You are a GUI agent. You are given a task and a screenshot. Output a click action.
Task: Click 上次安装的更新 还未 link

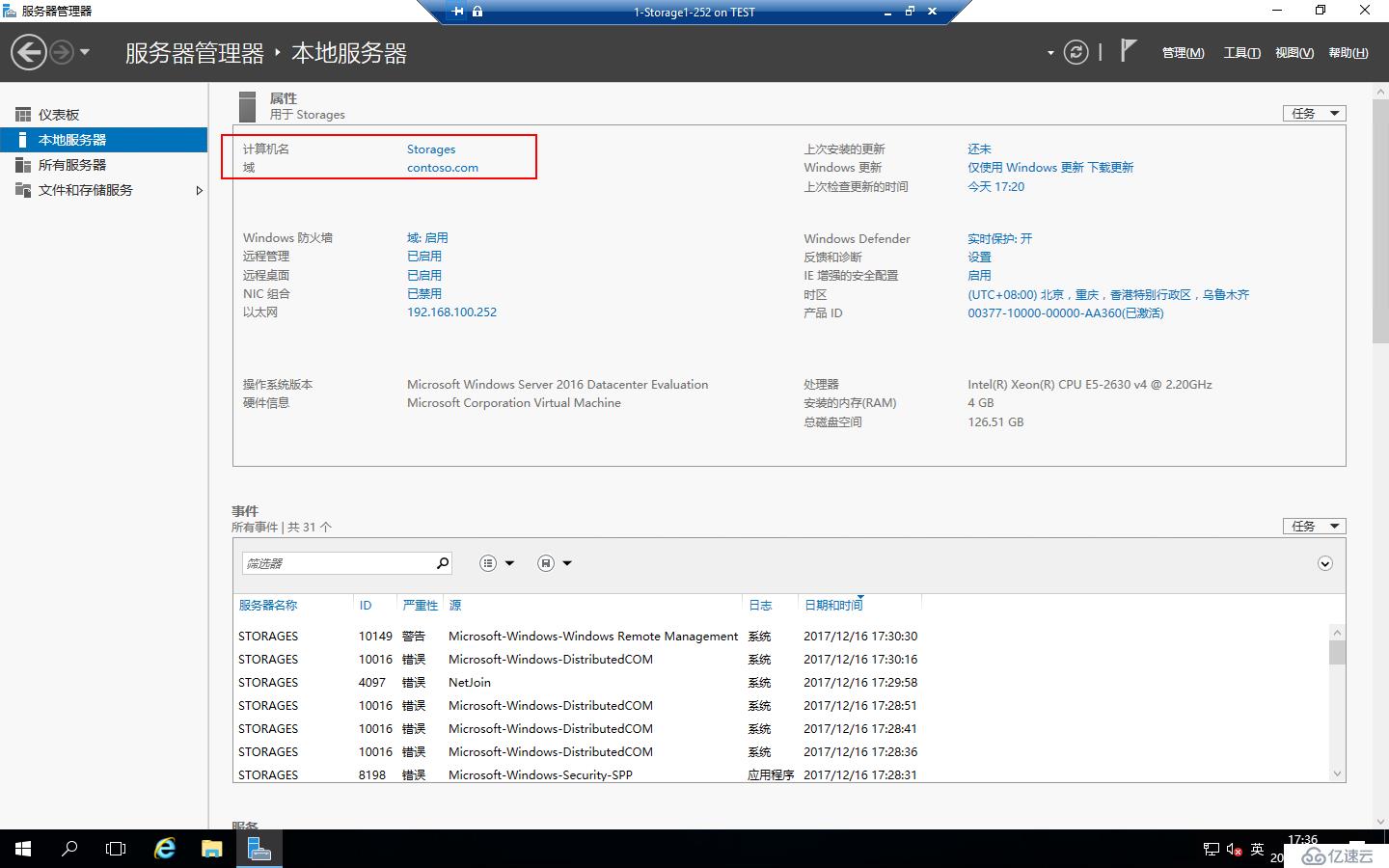(979, 149)
